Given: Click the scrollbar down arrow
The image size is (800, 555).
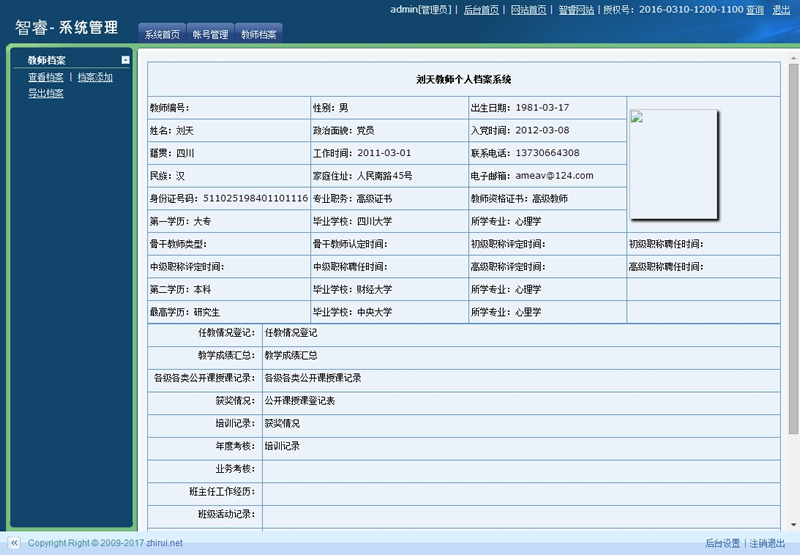Looking at the screenshot, I should point(793,524).
